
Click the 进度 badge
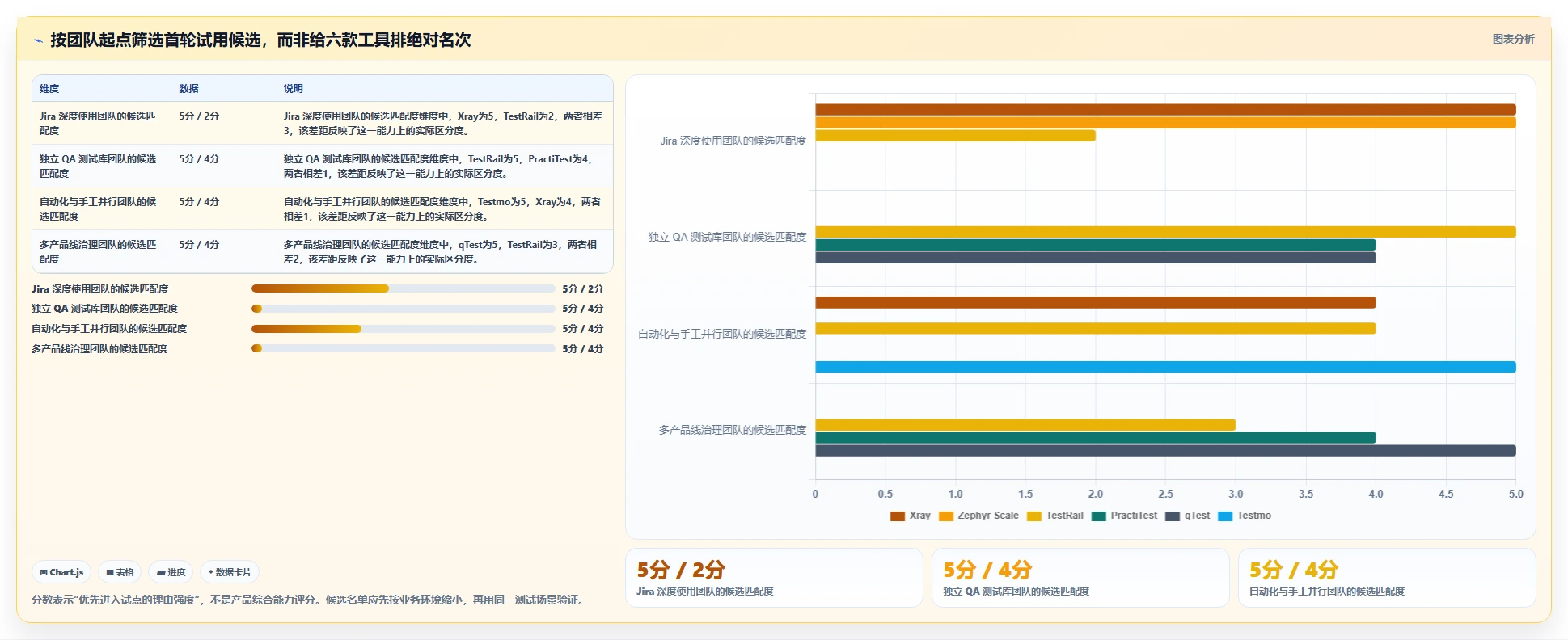tap(171, 572)
